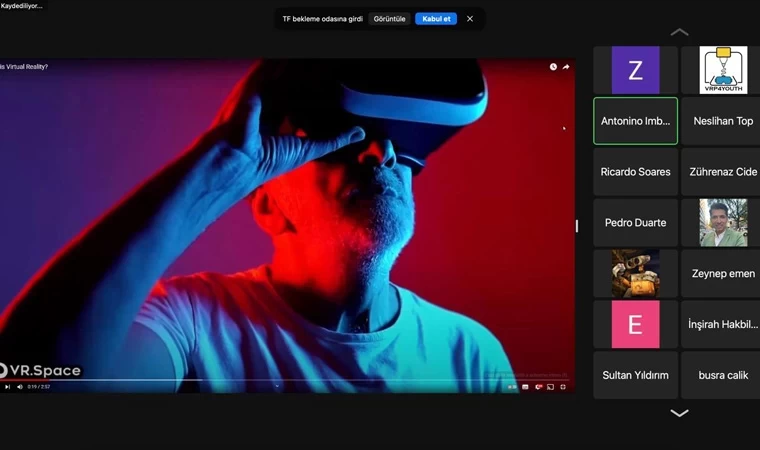Click the TF bekleme odasına girdi text
The image size is (760, 450).
(x=322, y=19)
